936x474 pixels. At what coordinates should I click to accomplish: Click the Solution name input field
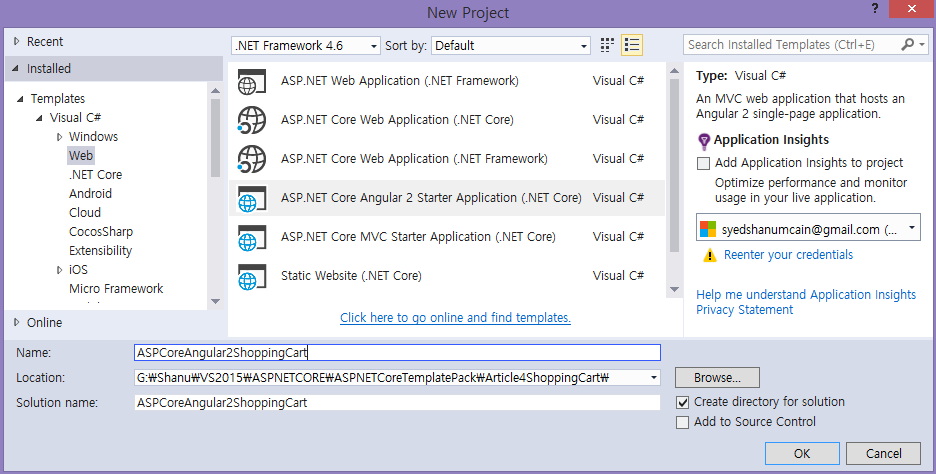point(398,403)
